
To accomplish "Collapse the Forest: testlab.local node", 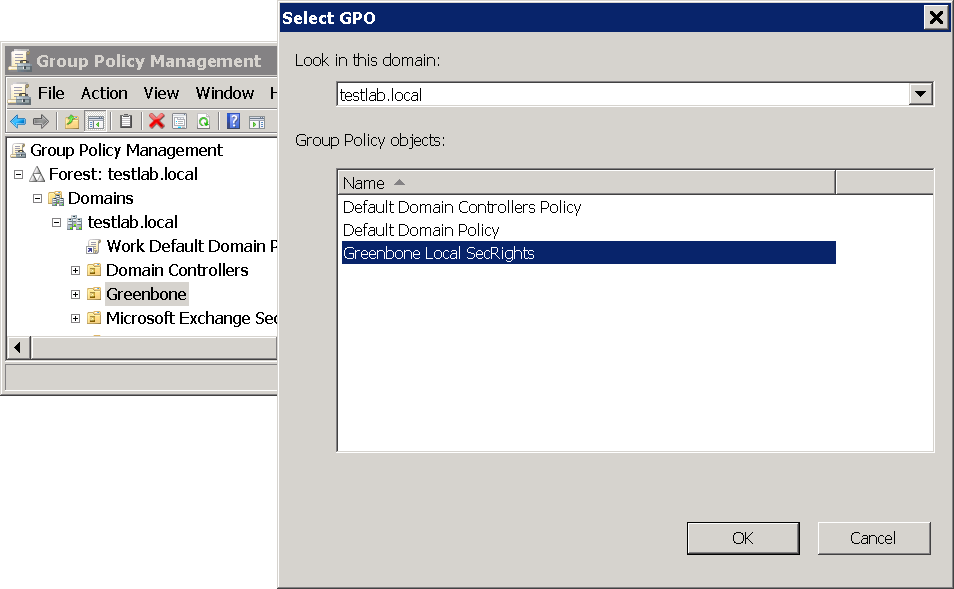I will coord(18,174).
